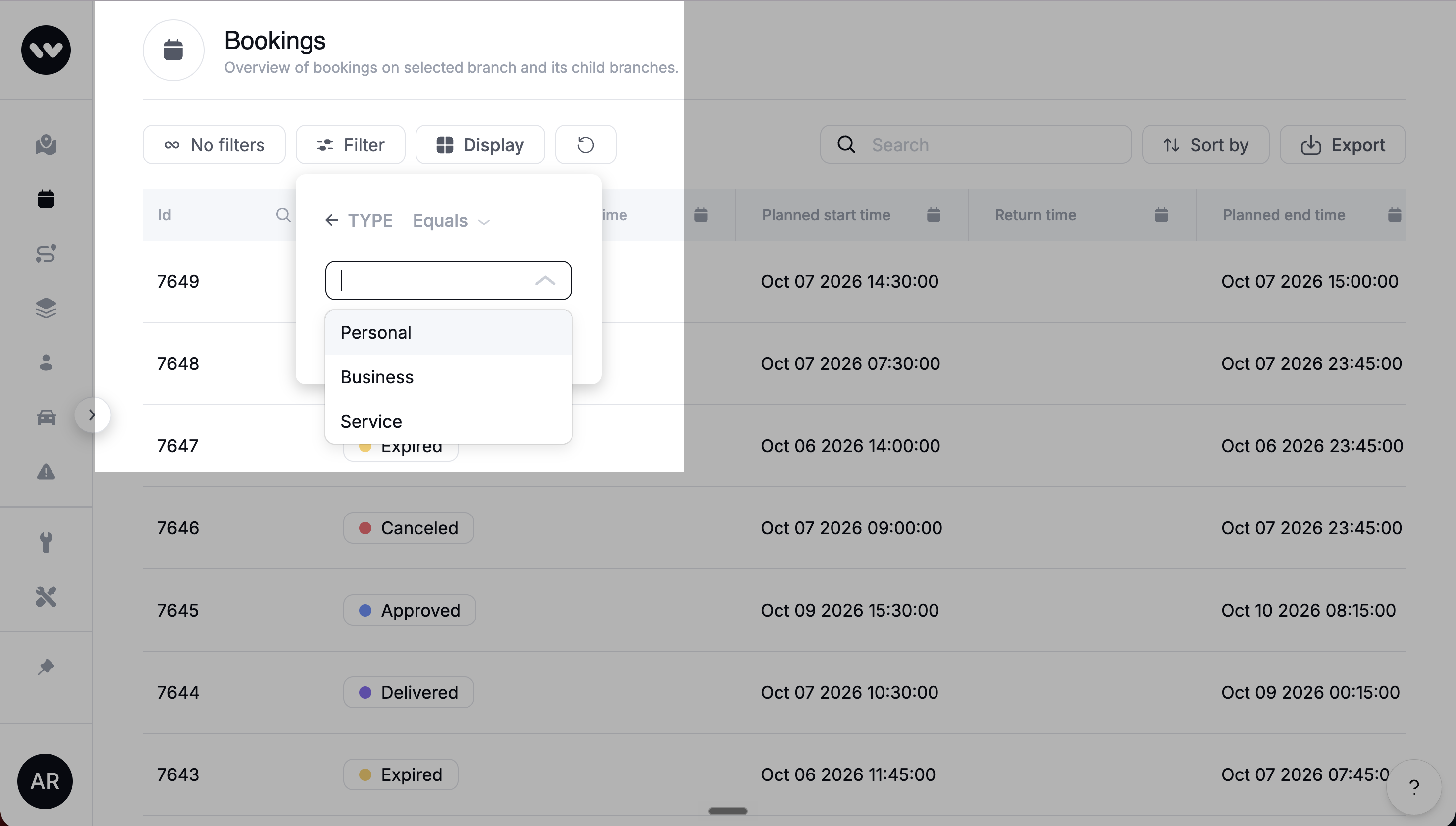Open the alerts warning triangle icon
This screenshot has height=826, width=1456.
46,471
